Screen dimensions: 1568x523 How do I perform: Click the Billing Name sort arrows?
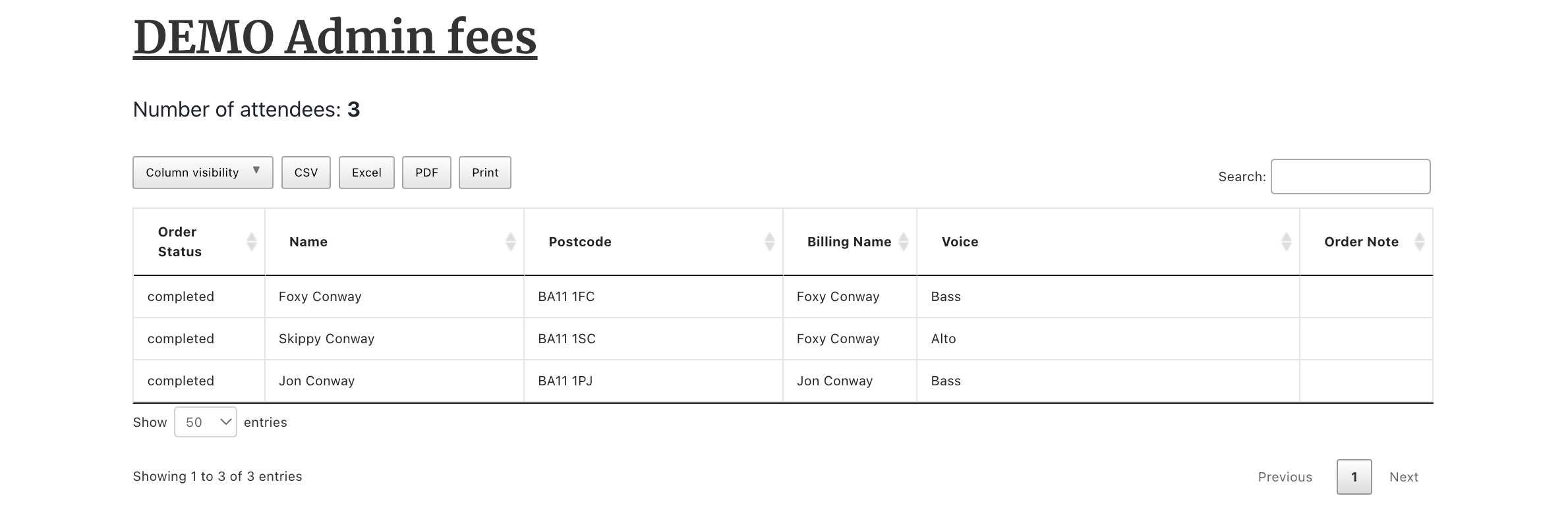(904, 242)
